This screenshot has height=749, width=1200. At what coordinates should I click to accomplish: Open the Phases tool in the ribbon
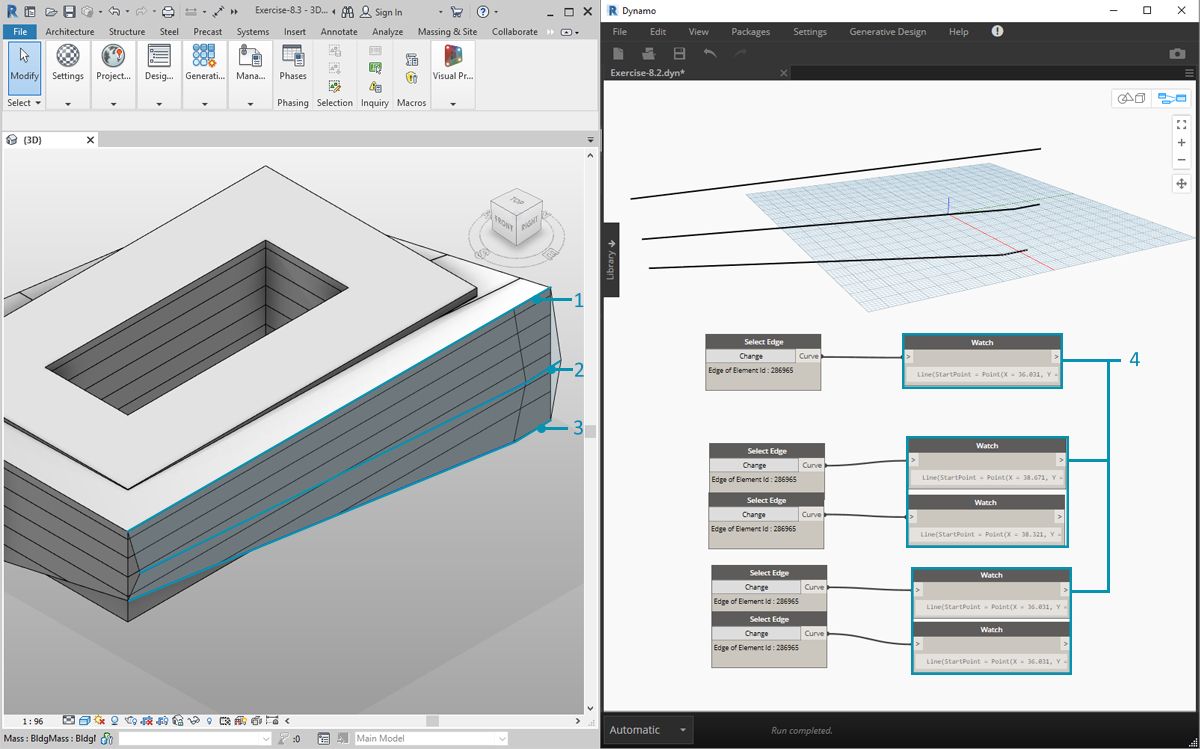click(x=293, y=66)
